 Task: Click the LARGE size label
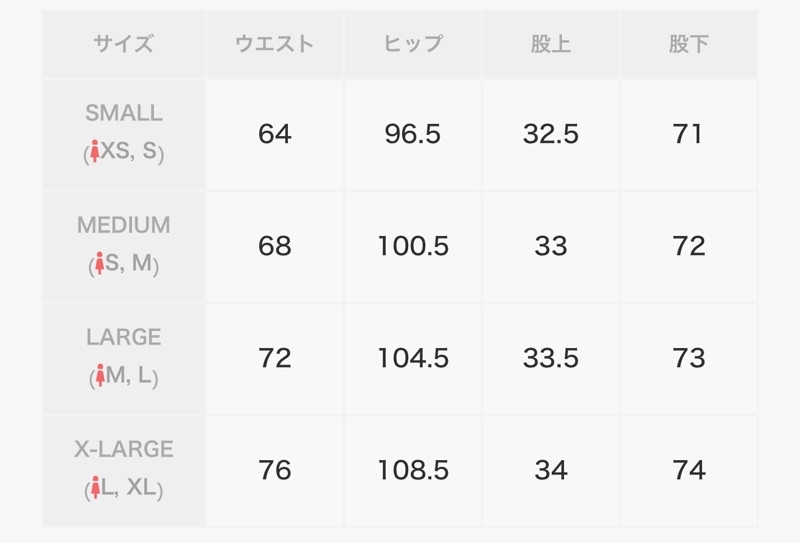point(124,337)
